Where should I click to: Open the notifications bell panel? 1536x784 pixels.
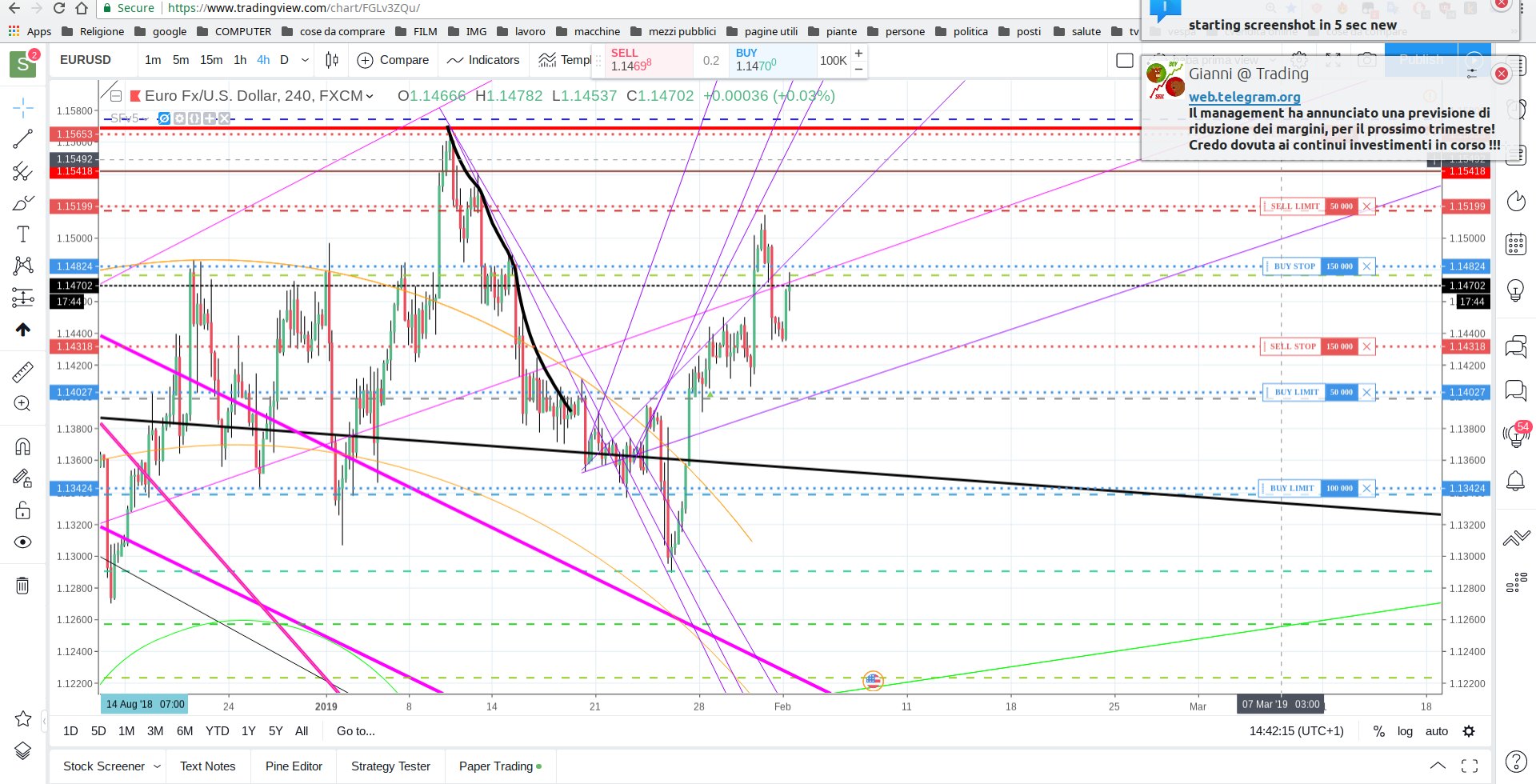(1516, 481)
